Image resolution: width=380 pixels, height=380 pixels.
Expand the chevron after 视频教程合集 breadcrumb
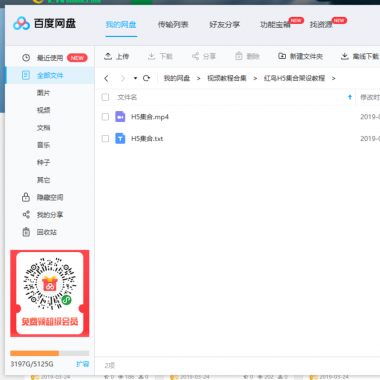pos(255,78)
